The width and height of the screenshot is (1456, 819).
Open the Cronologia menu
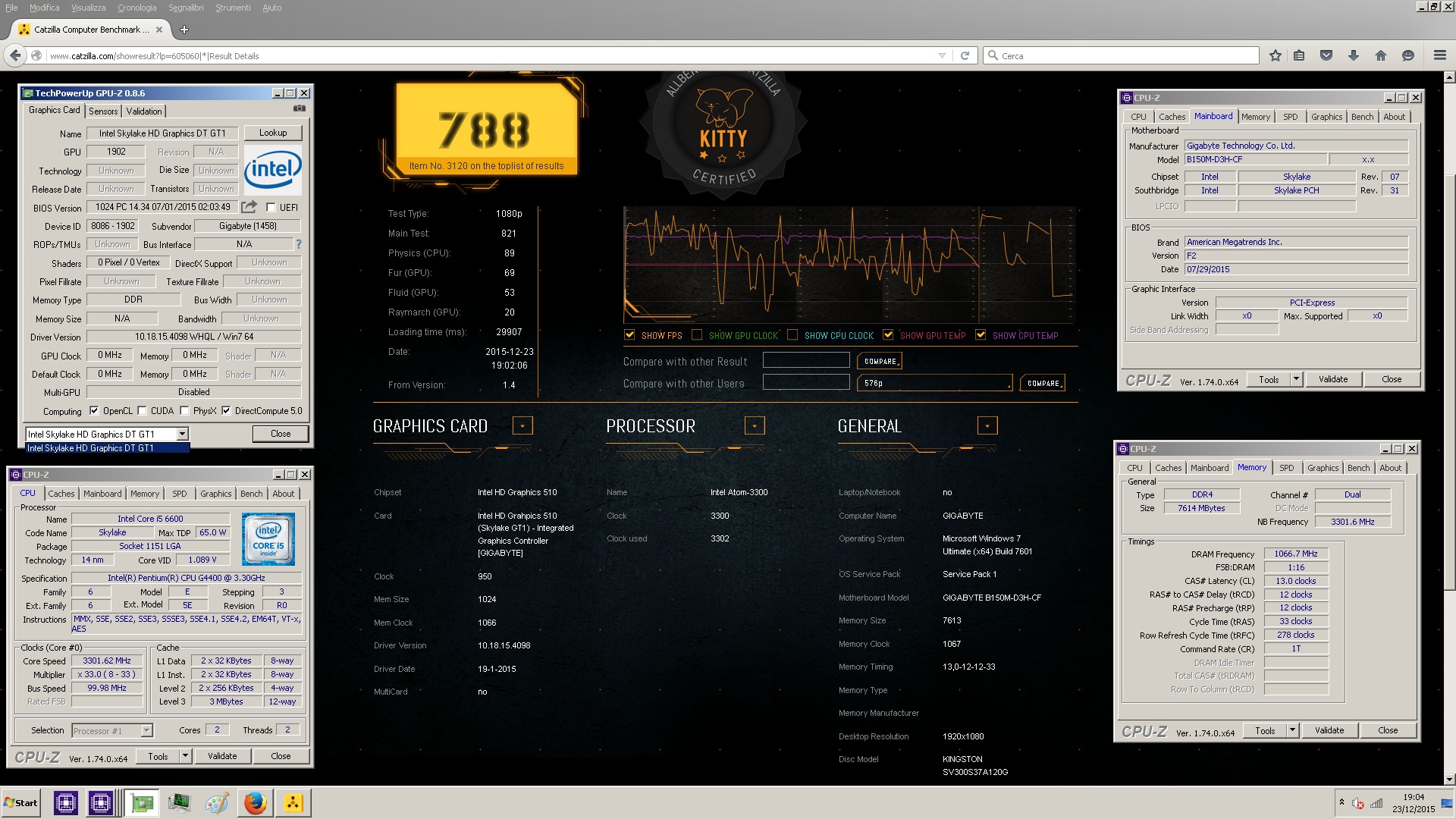pyautogui.click(x=137, y=8)
